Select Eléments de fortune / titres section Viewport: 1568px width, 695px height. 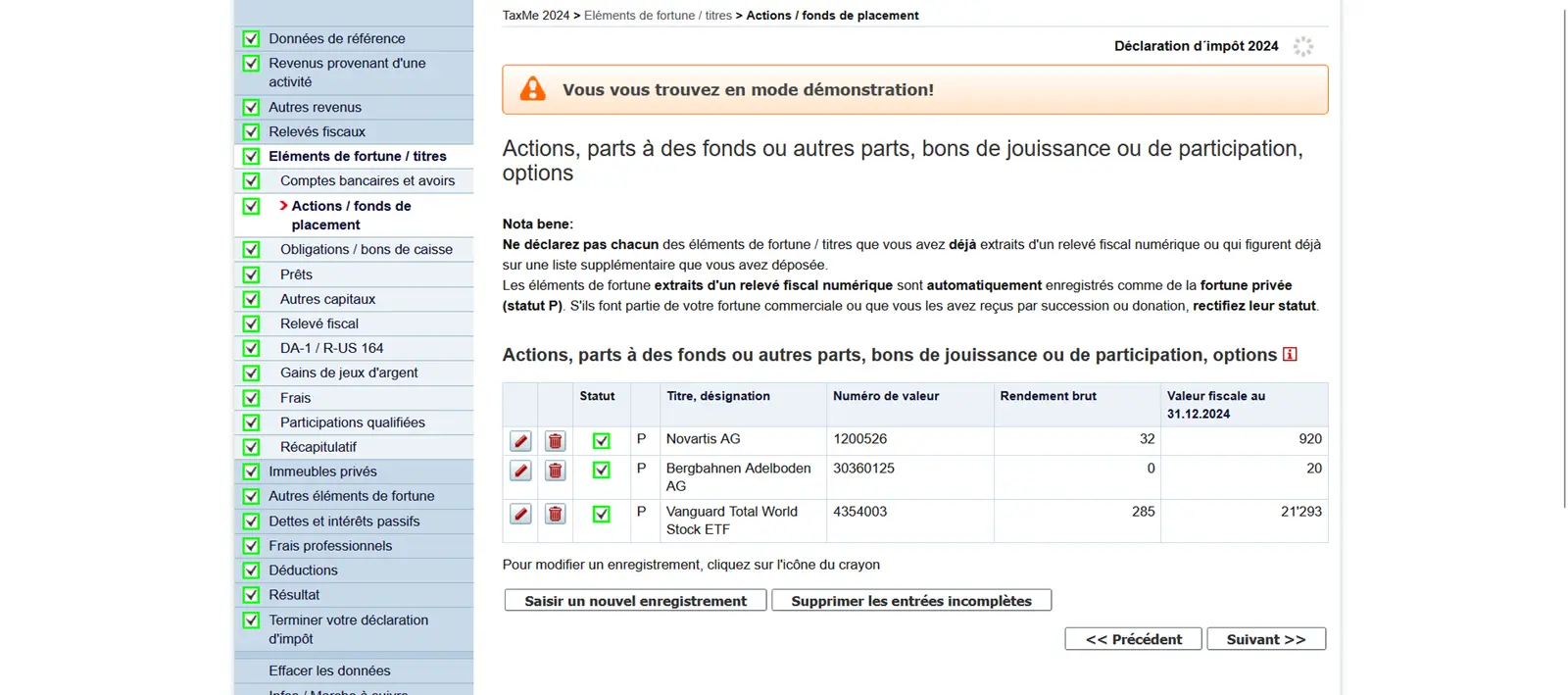[x=357, y=156]
